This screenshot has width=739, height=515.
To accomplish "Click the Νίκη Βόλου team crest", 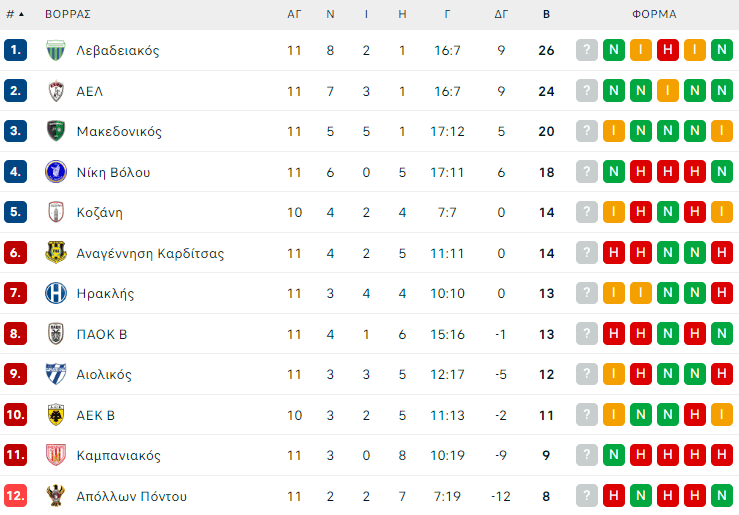I will tap(55, 172).
